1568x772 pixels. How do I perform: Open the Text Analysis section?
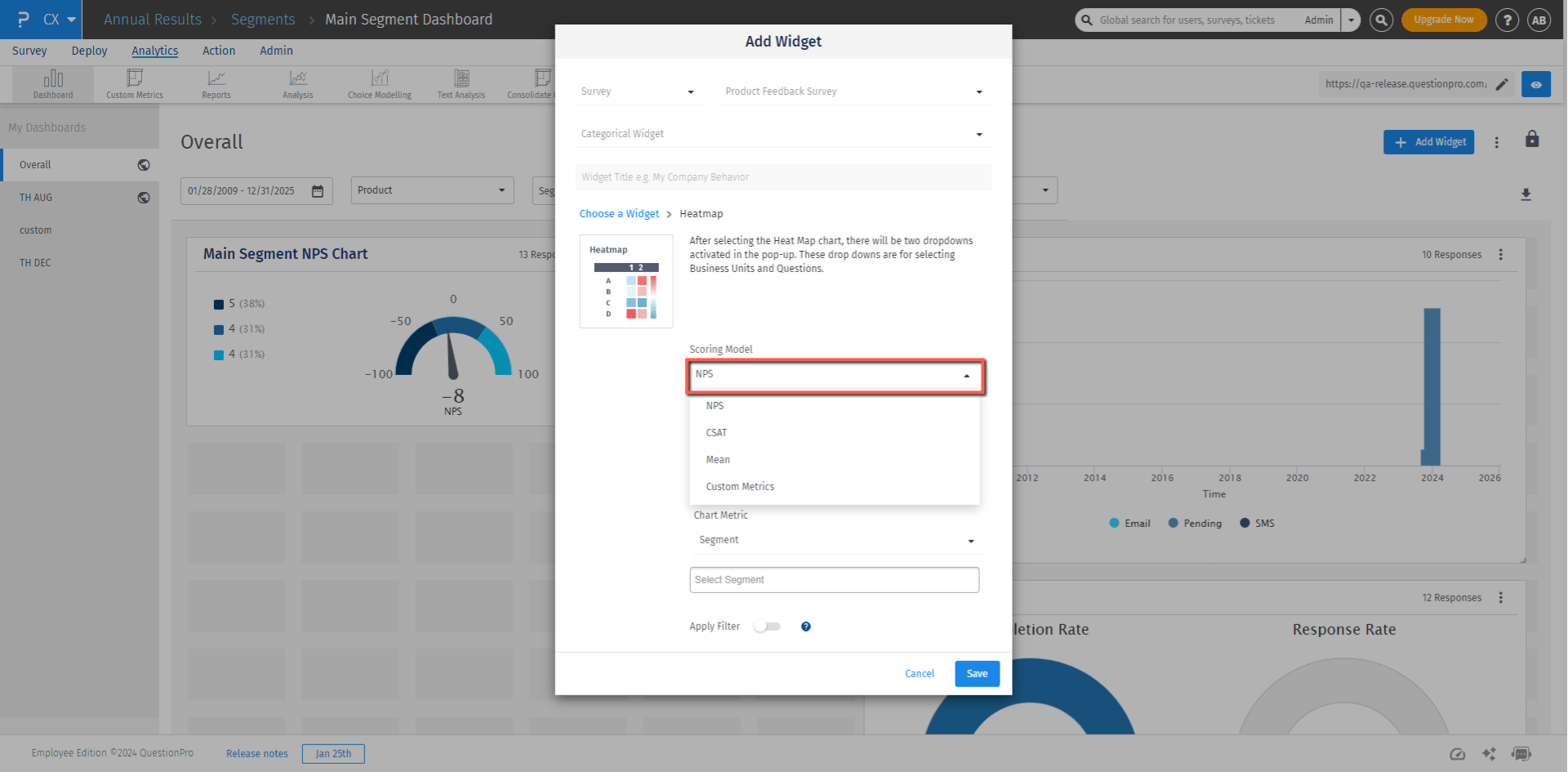coord(461,84)
